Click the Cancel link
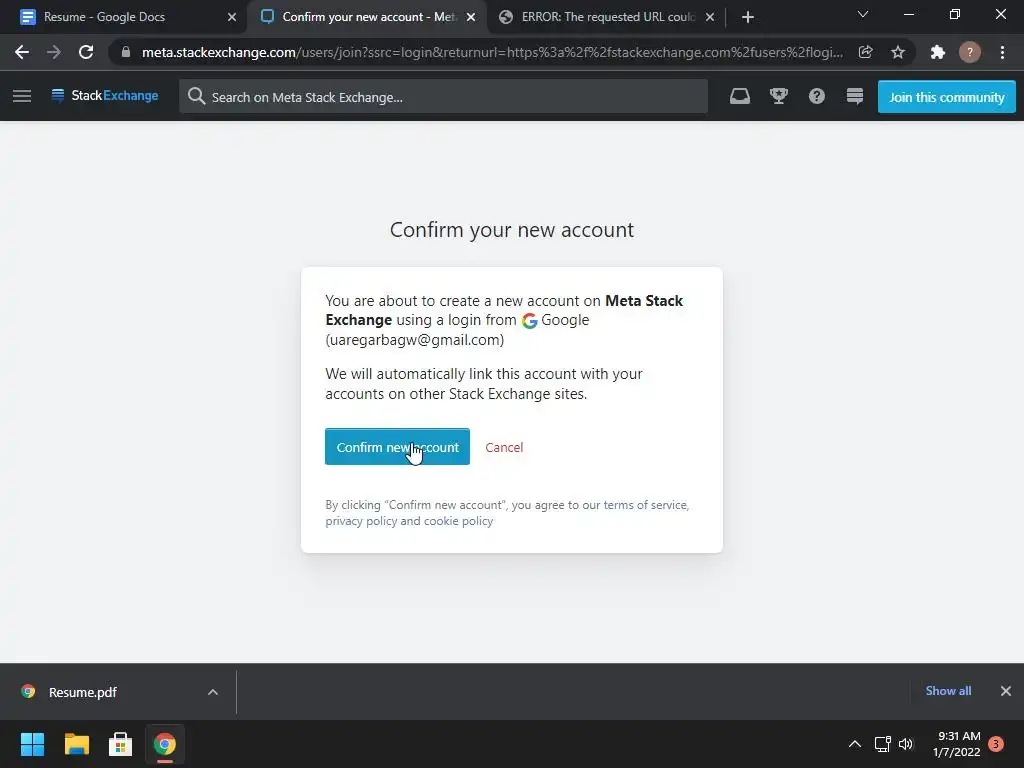This screenshot has width=1024, height=768. [x=504, y=447]
